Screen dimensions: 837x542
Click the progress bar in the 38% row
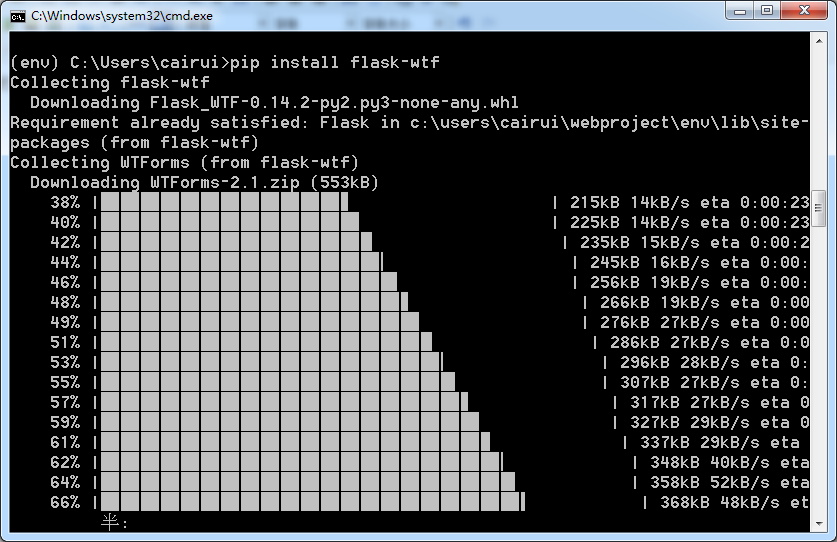224,203
